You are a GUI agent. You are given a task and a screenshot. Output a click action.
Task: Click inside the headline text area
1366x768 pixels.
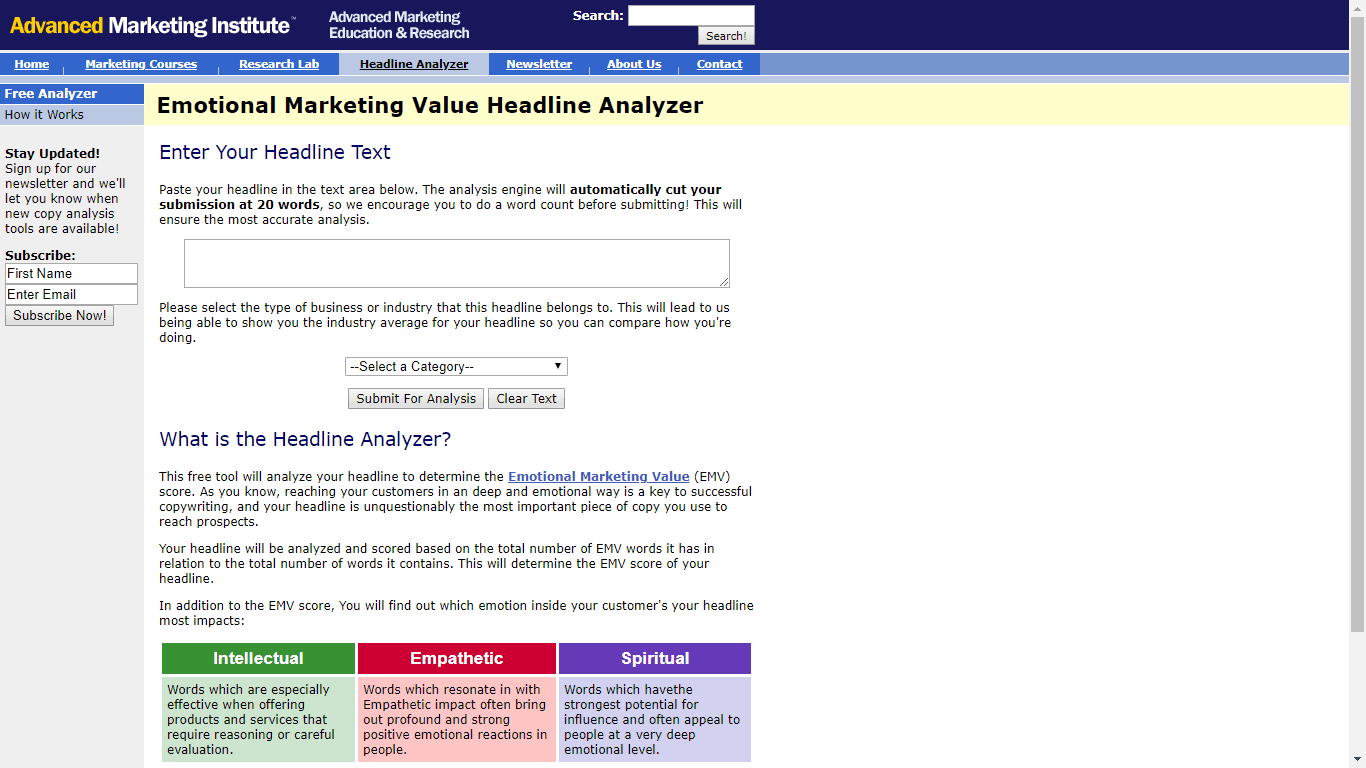456,263
